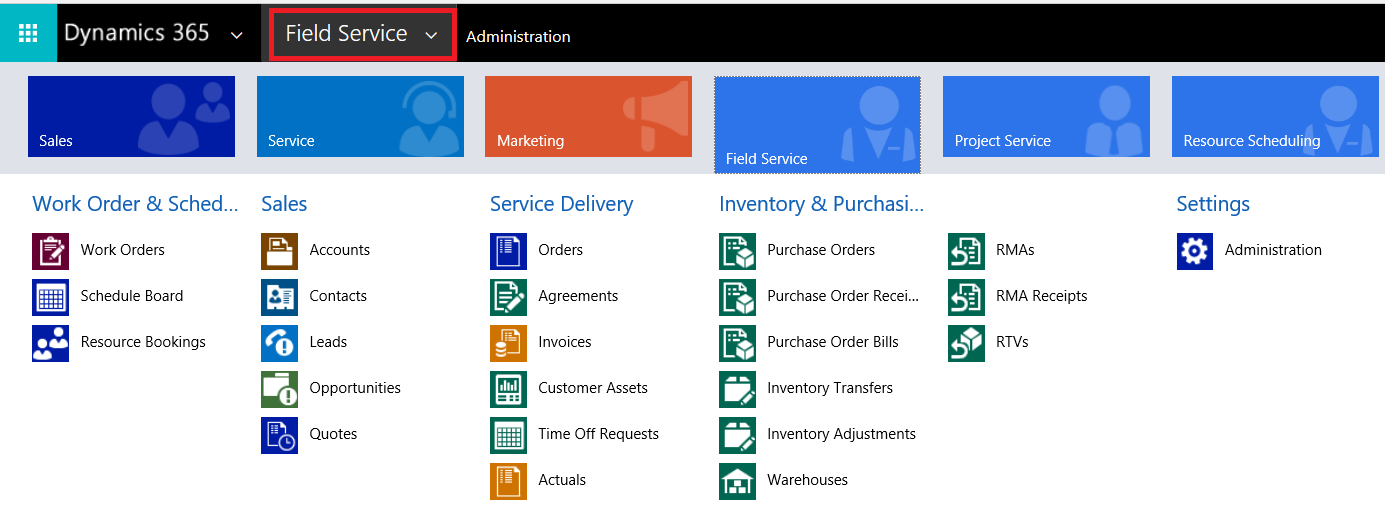This screenshot has width=1385, height=525.
Task: Open the Agreements link
Action: coord(578,296)
